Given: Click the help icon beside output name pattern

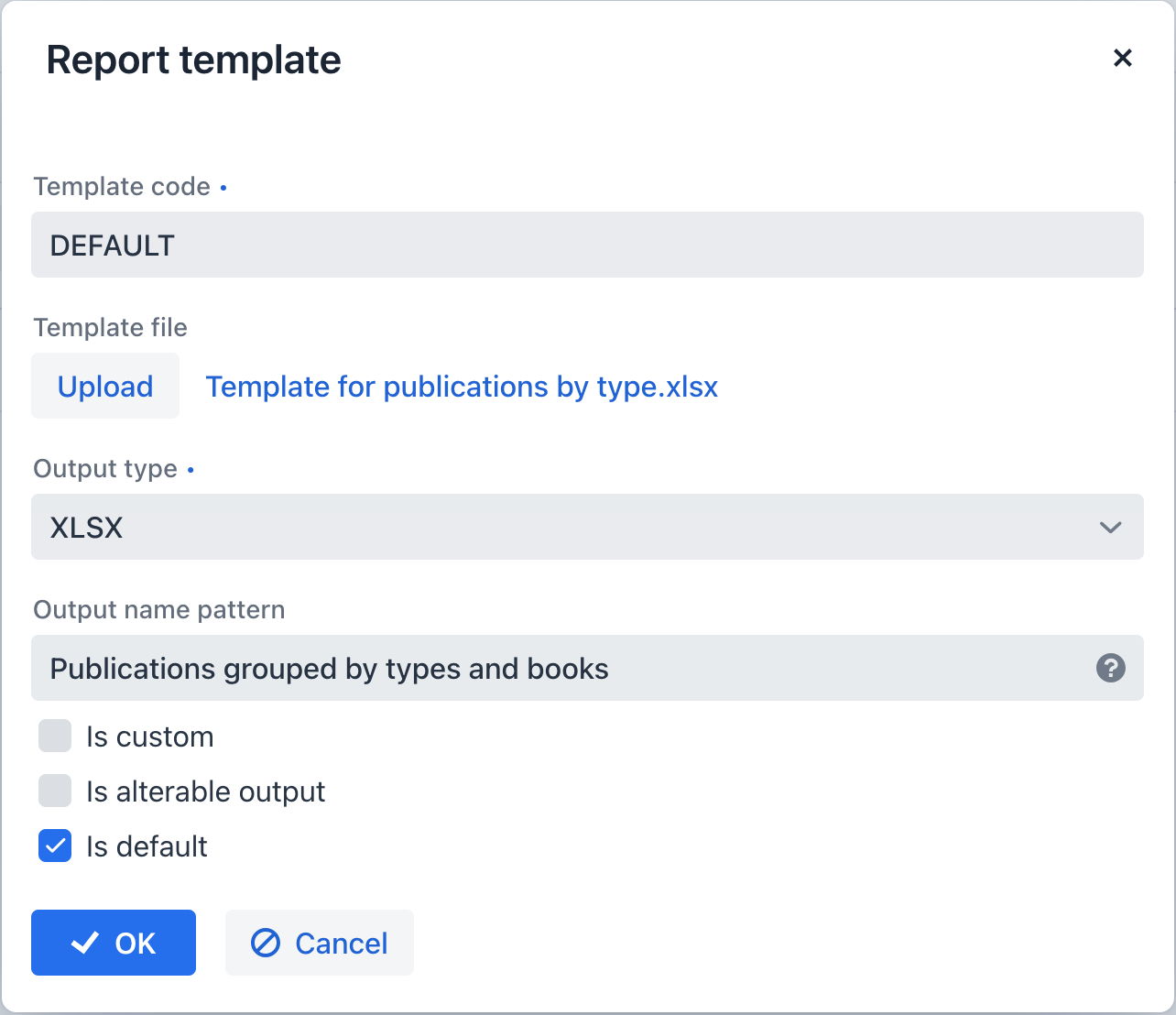Looking at the screenshot, I should tap(1110, 669).
